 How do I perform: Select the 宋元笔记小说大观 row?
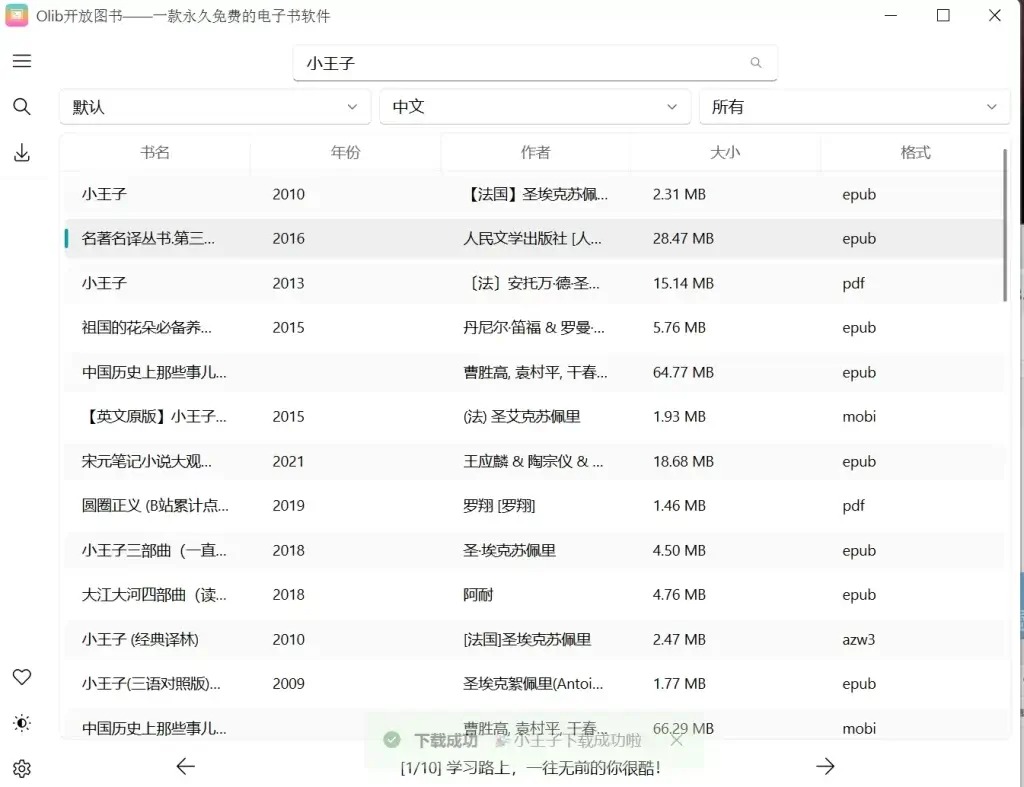pyautogui.click(x=534, y=461)
